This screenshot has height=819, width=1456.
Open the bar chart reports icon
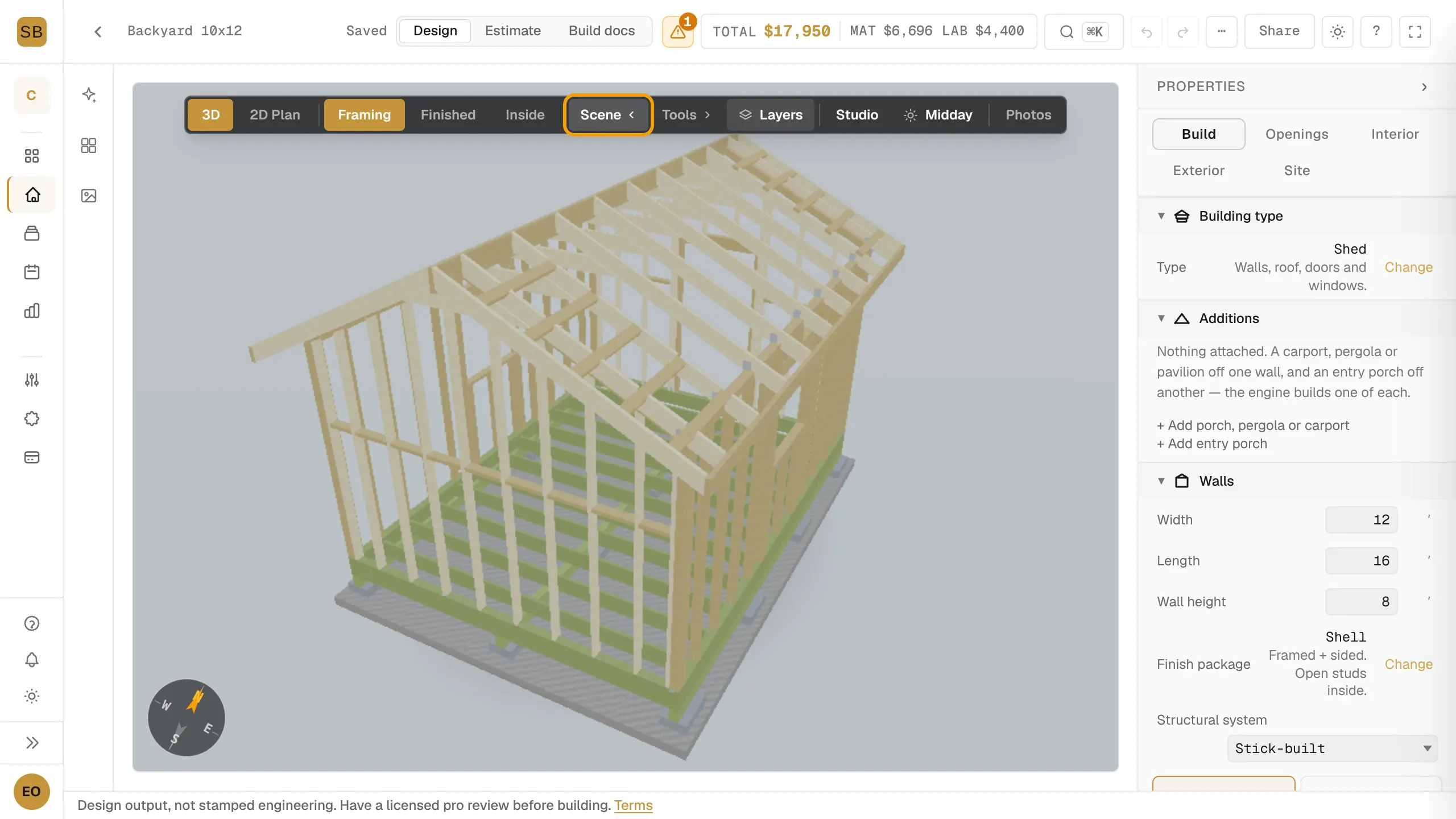pos(32,311)
